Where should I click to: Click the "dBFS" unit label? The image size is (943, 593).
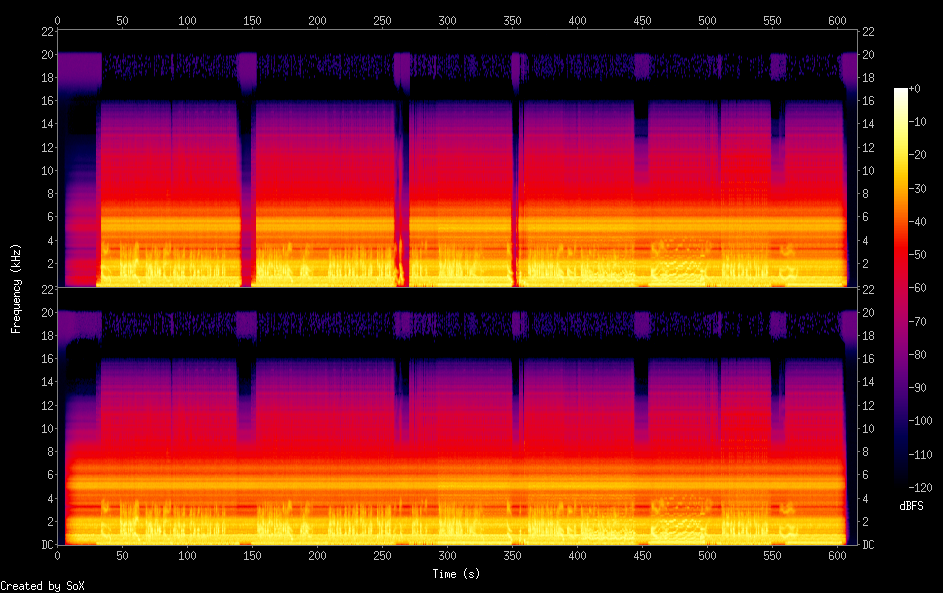coord(911,506)
